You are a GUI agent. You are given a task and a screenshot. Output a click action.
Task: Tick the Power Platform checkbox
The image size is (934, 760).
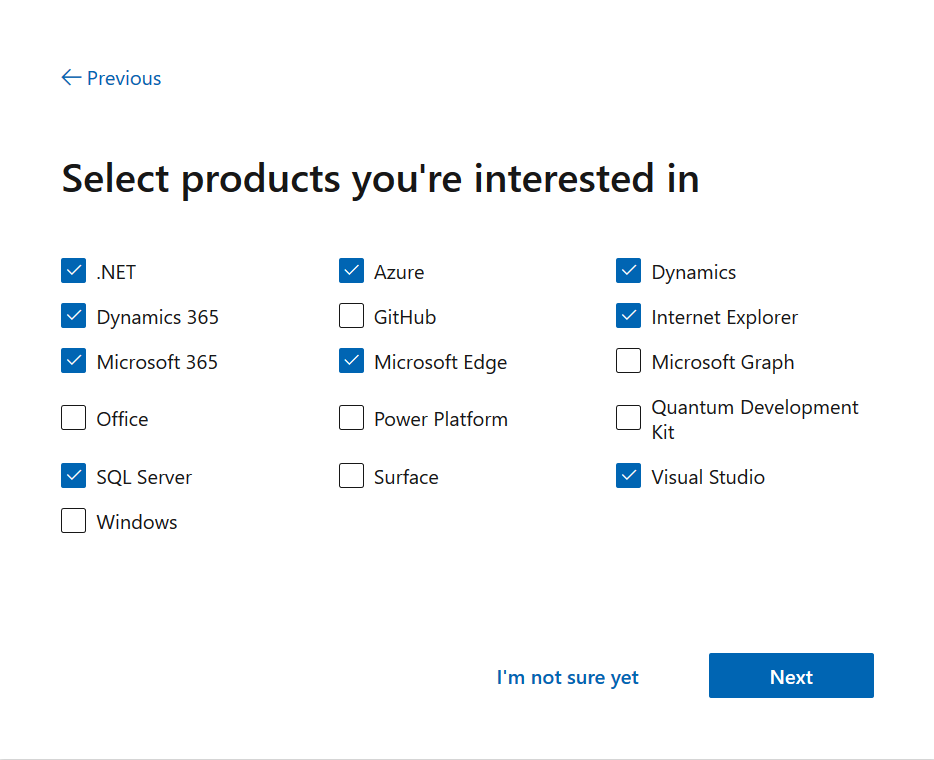click(351, 418)
